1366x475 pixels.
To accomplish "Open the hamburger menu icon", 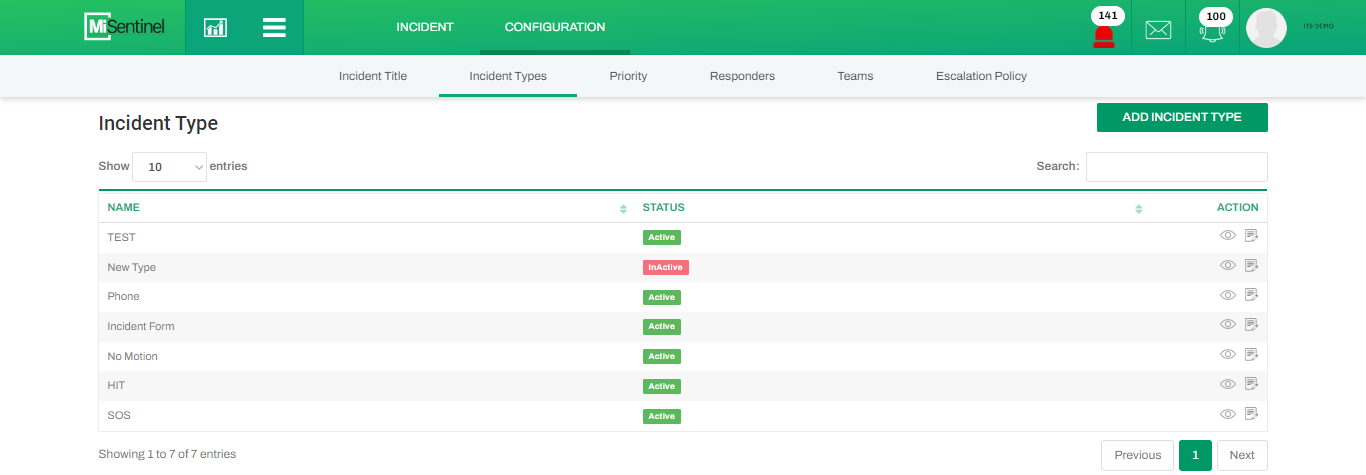I will pos(274,28).
